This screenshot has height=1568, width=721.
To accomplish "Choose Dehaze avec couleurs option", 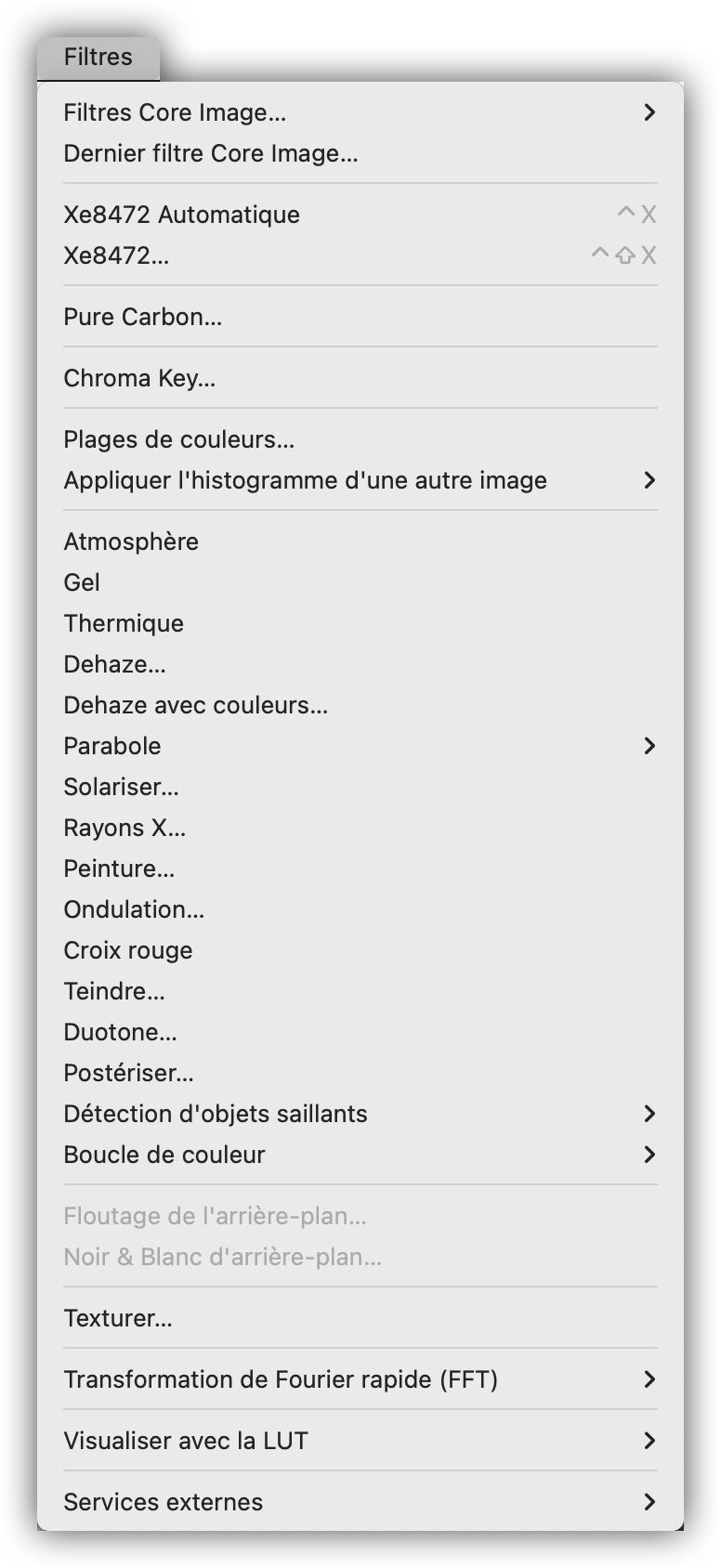I will 196,705.
